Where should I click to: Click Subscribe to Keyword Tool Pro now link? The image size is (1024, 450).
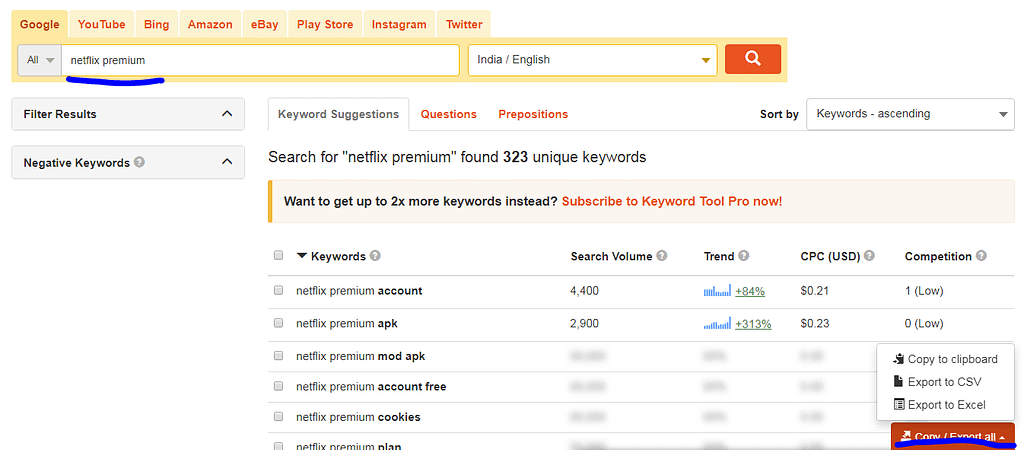pos(671,201)
